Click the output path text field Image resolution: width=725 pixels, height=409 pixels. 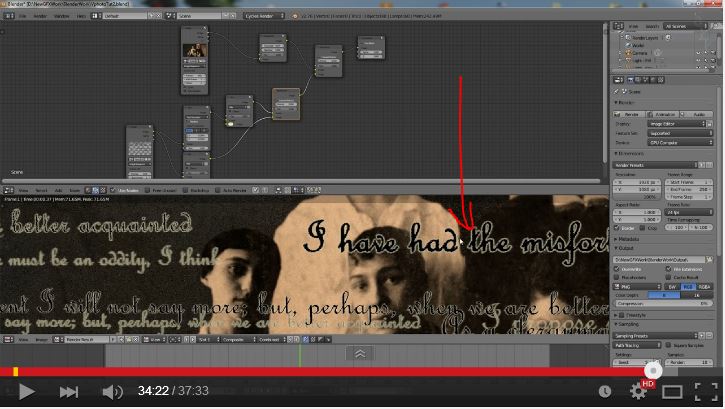tap(658, 260)
